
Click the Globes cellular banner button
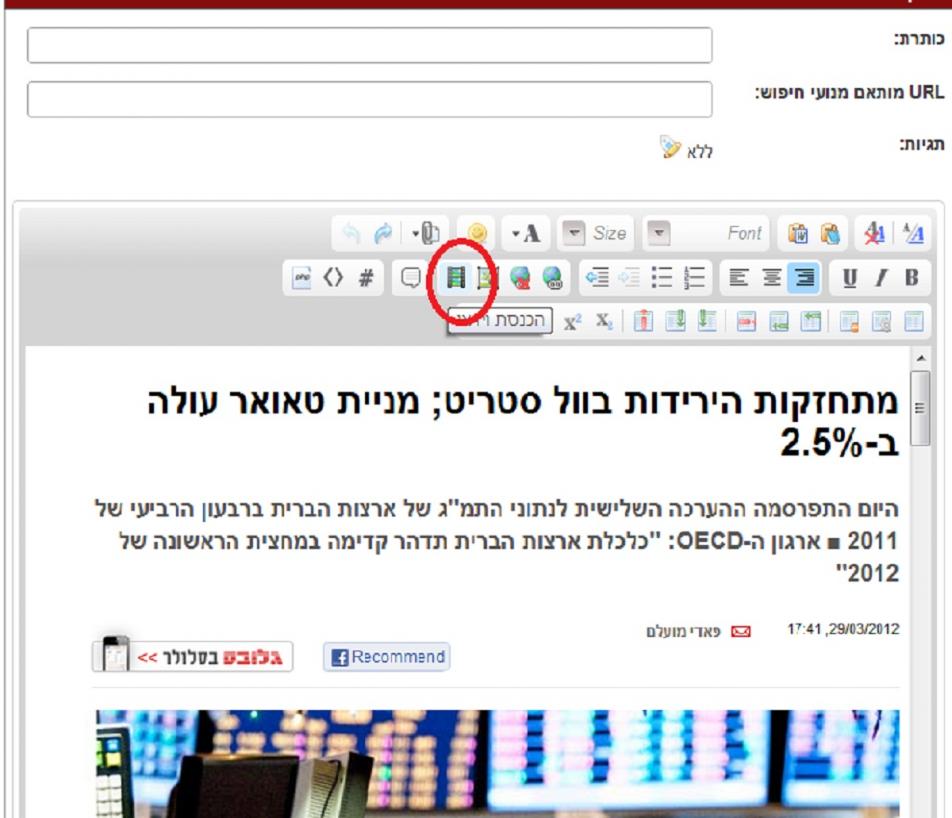pyautogui.click(x=193, y=657)
